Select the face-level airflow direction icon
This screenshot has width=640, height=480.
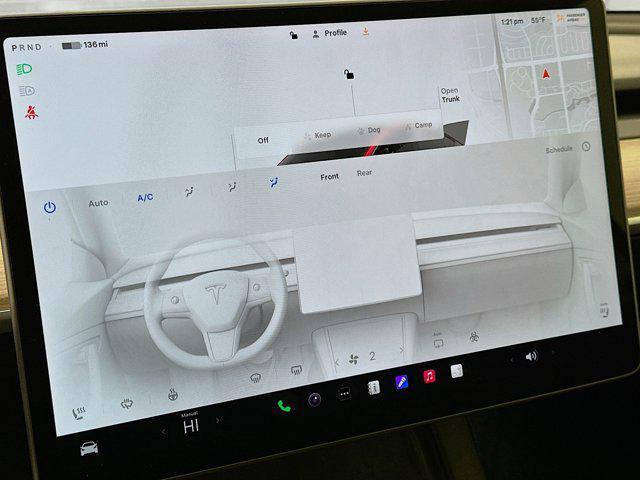(x=233, y=187)
